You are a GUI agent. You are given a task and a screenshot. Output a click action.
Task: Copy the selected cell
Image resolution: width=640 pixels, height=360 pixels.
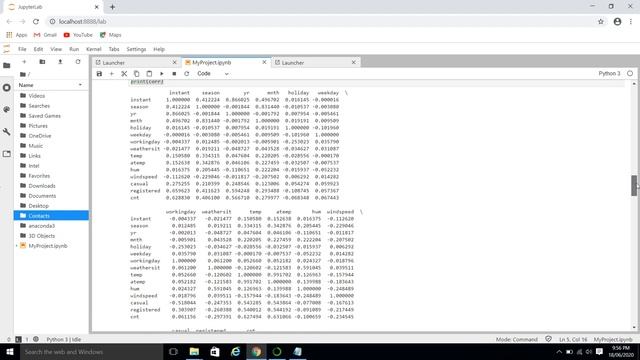[137, 74]
